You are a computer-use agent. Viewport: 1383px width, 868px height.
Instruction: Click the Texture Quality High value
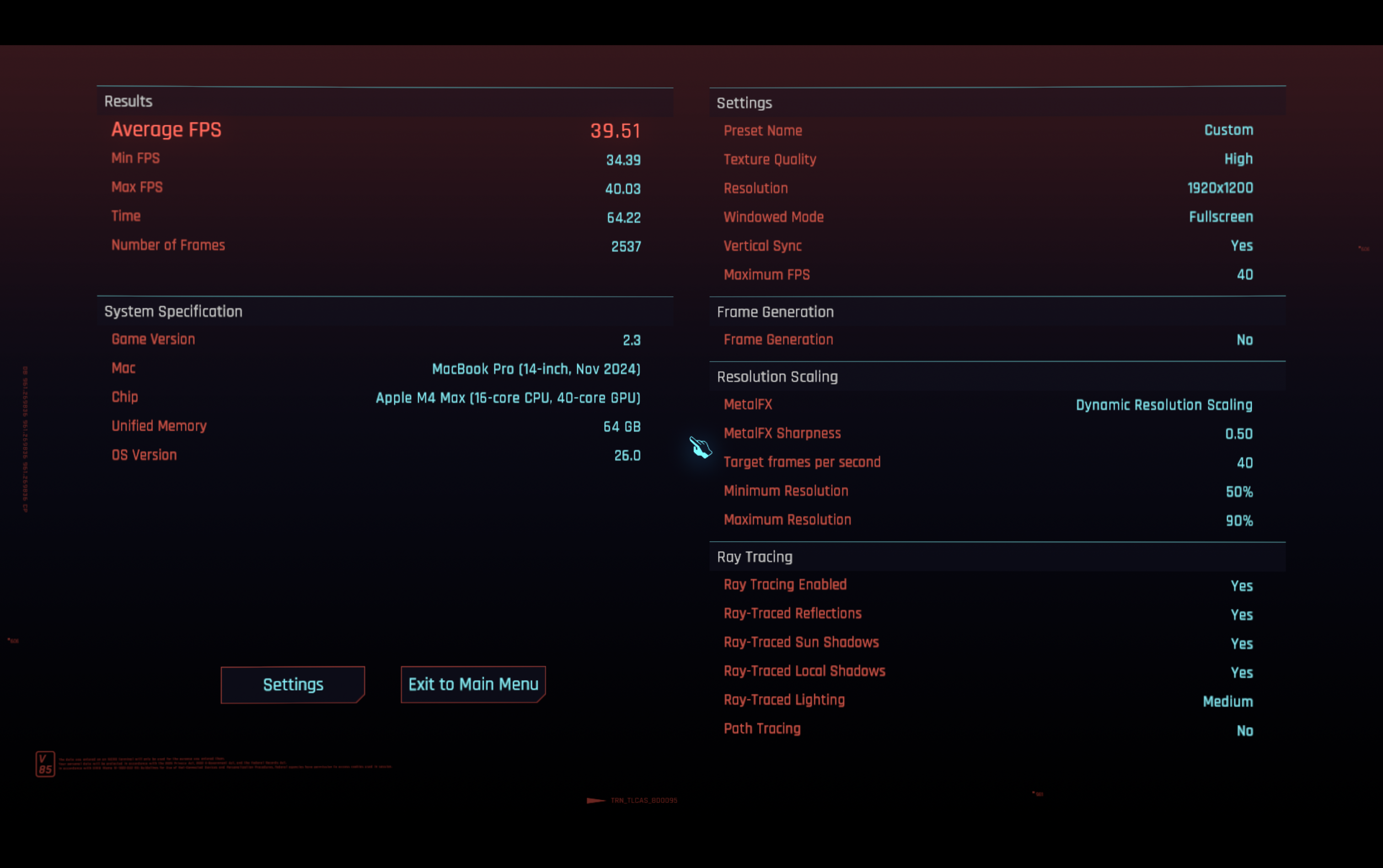pyautogui.click(x=1238, y=159)
